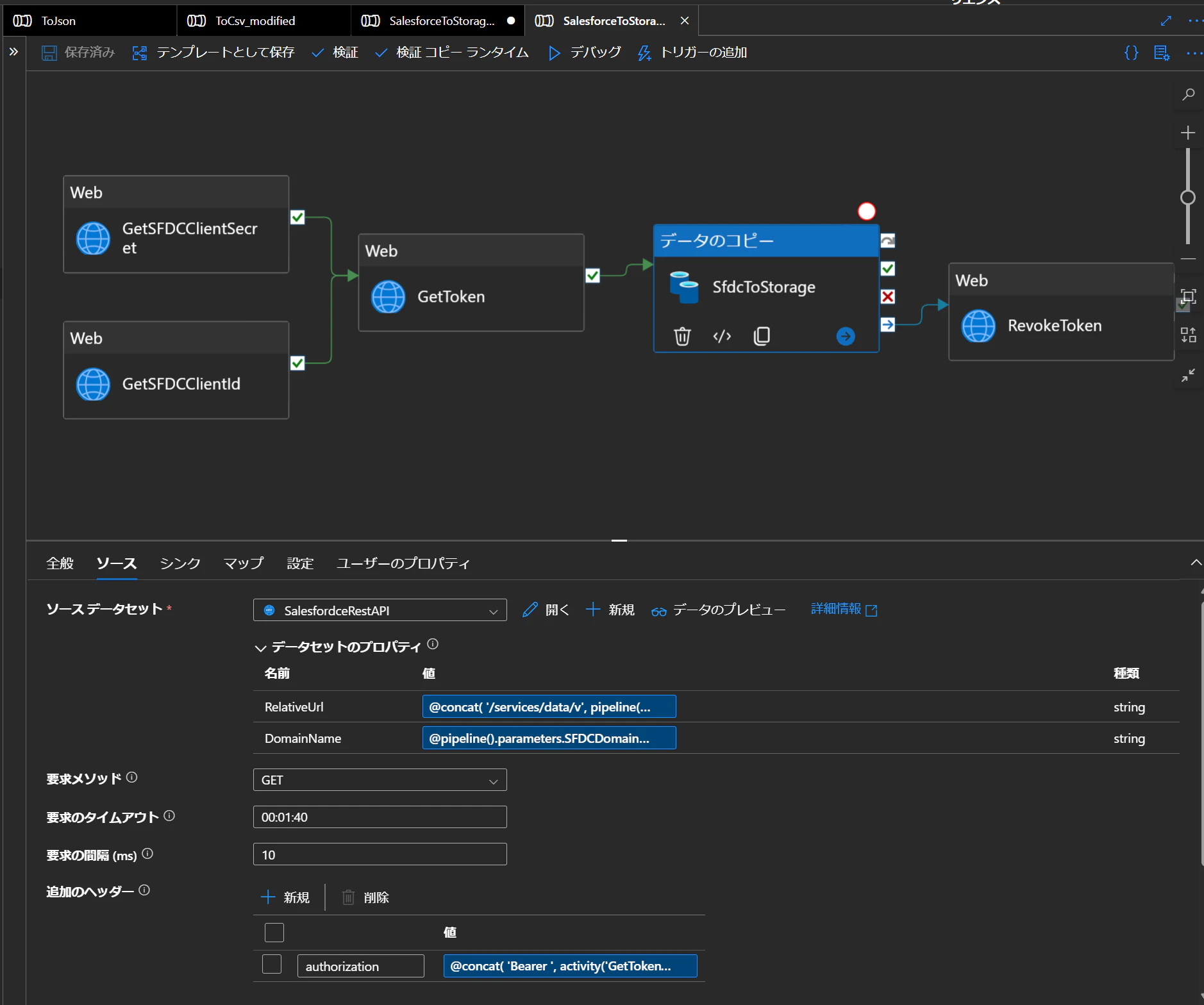
Task: Start pipeline with デバッグ button
Action: click(585, 53)
